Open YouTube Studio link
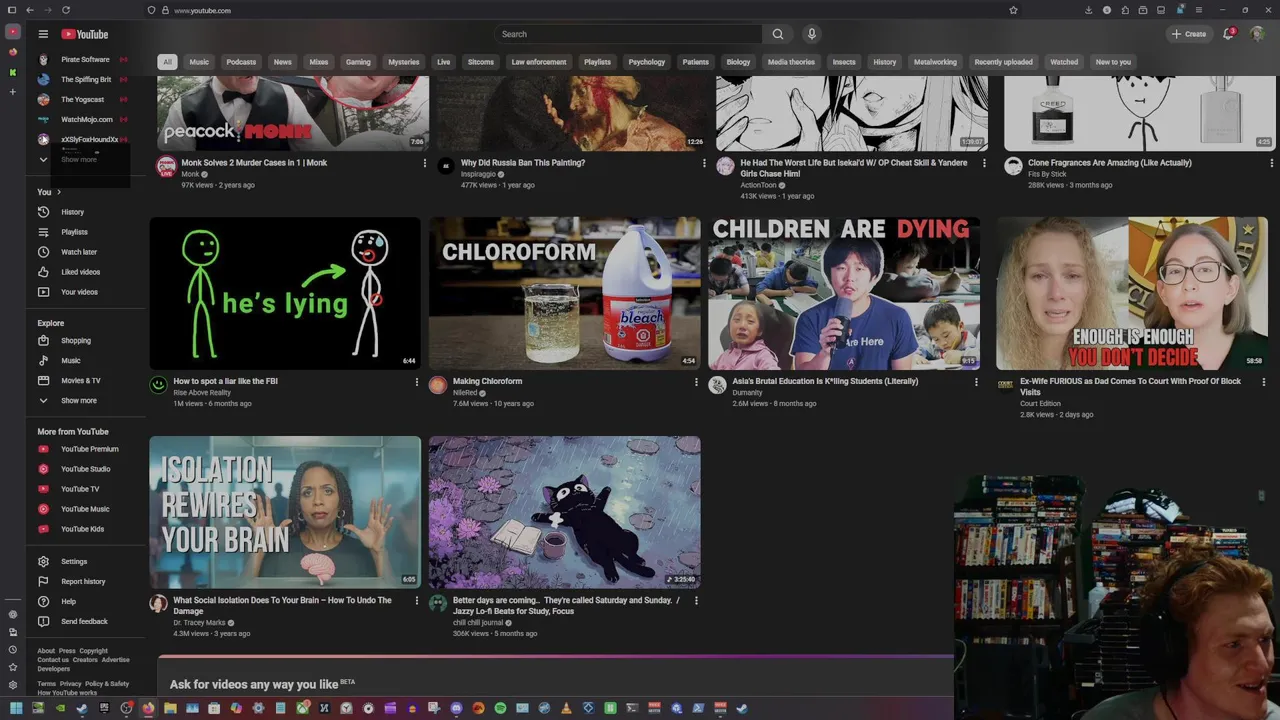Image resolution: width=1280 pixels, height=720 pixels. [x=84, y=469]
